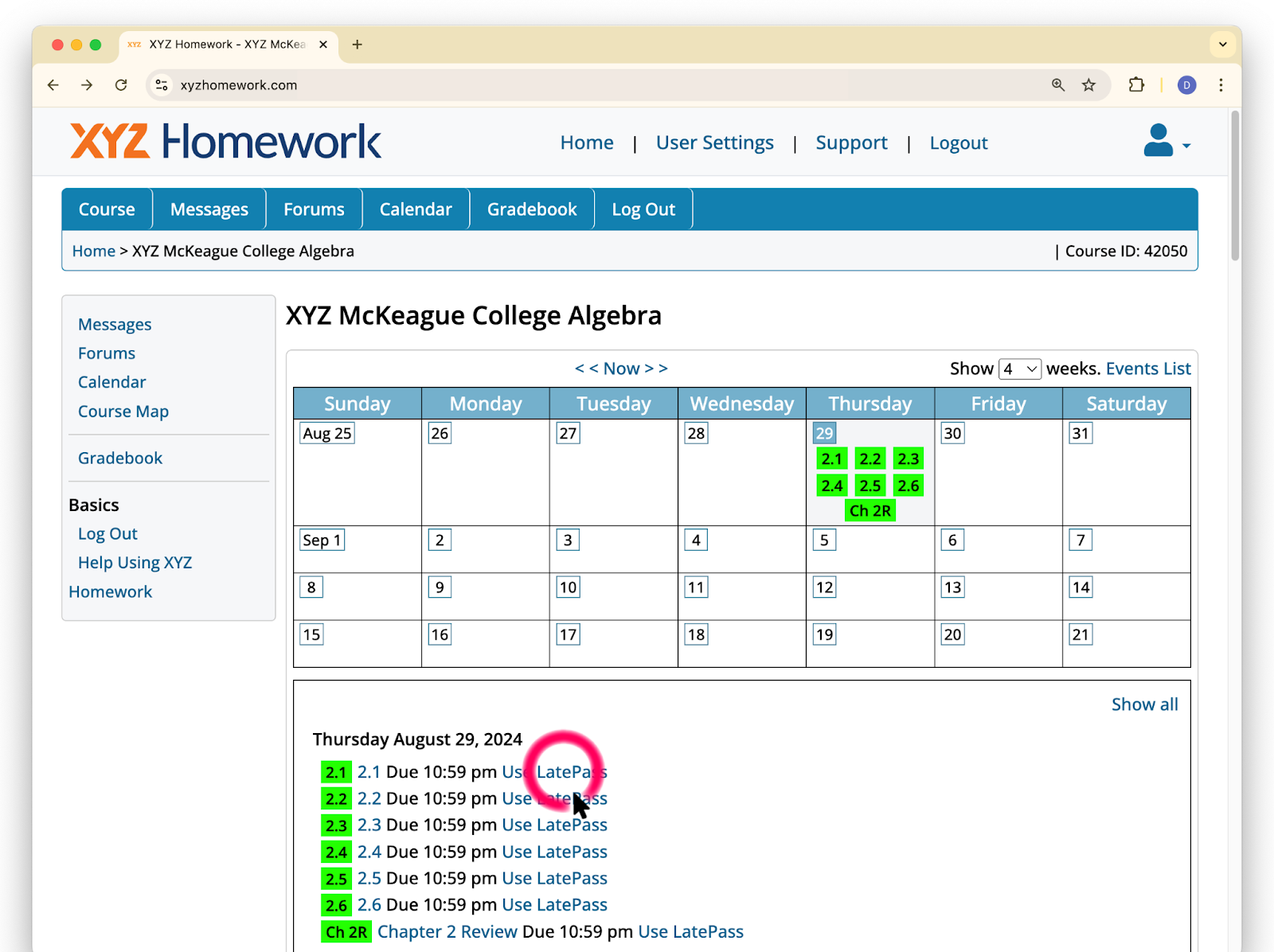The height and width of the screenshot is (952, 1274).
Task: Open Calendar in the left sidebar
Action: [x=112, y=382]
